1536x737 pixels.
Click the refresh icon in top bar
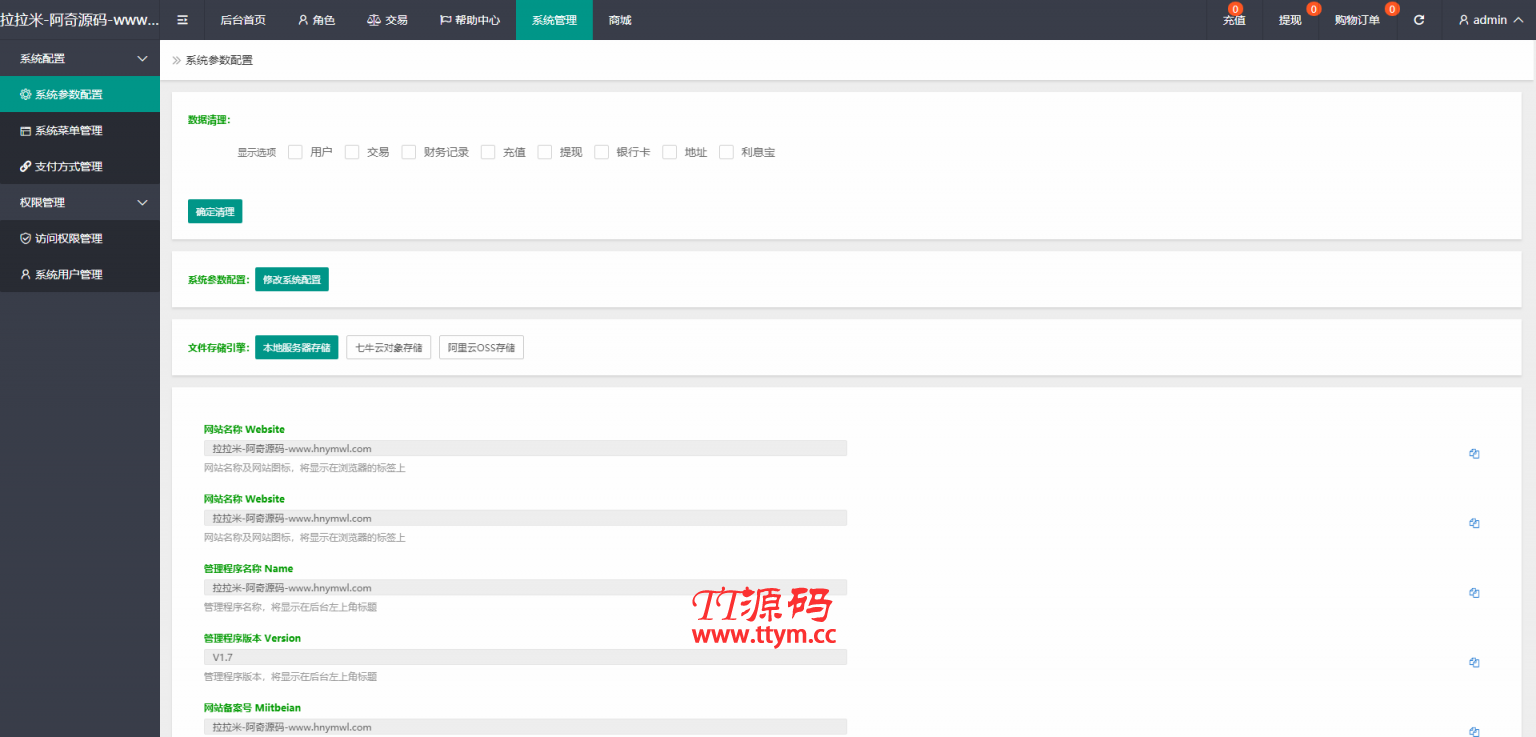1418,20
